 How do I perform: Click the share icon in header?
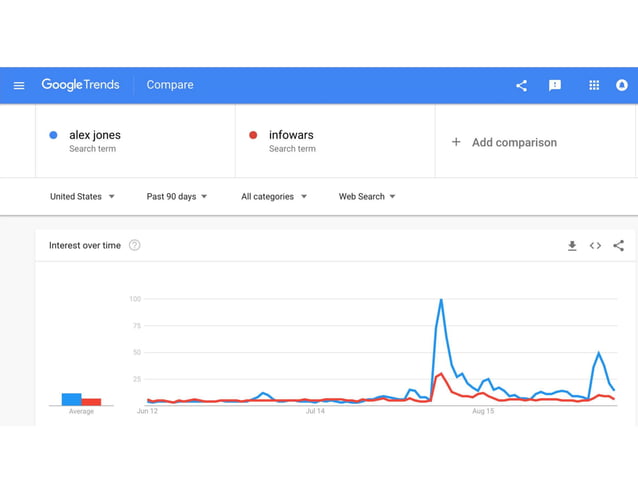[521, 86]
